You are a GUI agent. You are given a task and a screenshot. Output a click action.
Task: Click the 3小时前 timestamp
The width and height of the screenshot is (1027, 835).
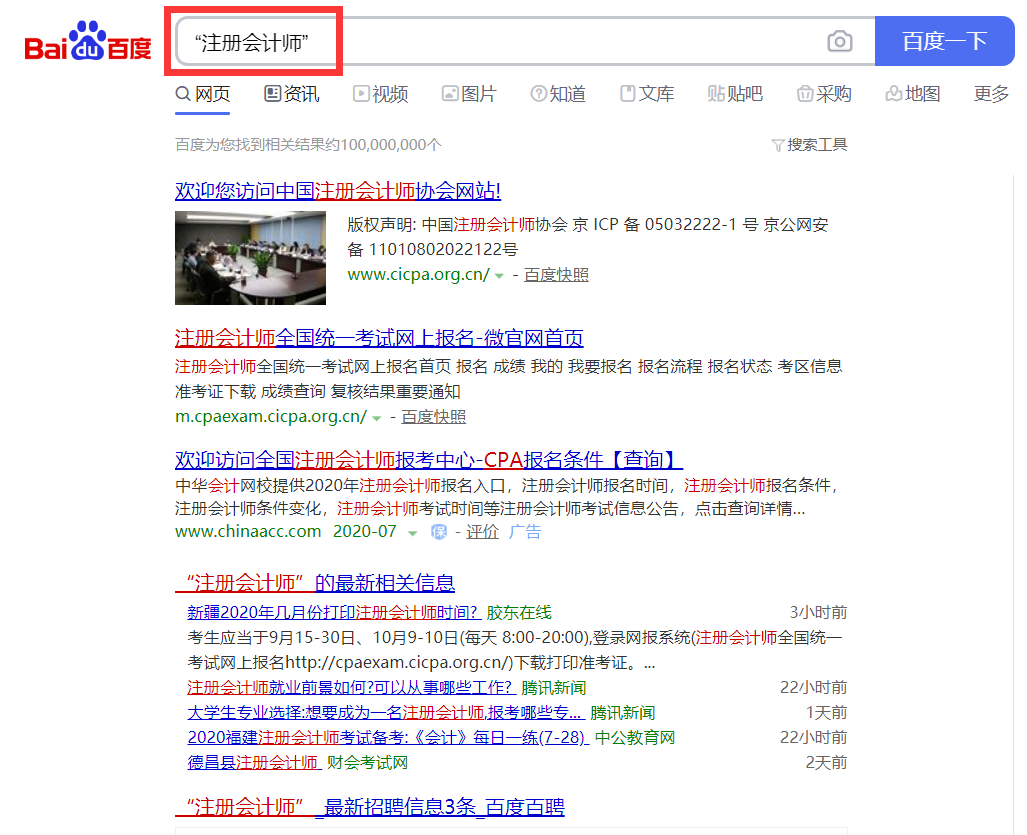pyautogui.click(x=819, y=613)
